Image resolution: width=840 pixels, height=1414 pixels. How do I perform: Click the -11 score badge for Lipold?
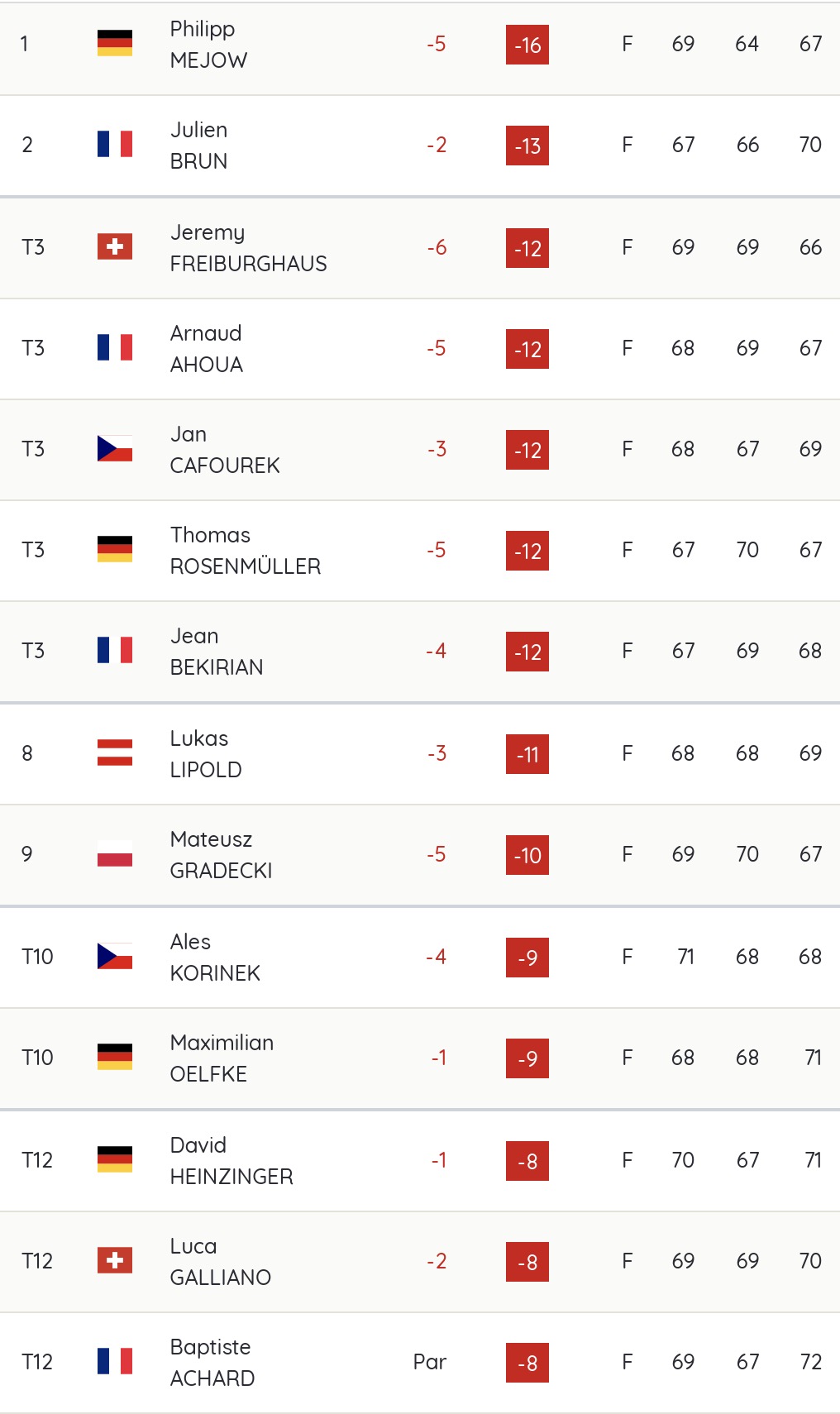click(x=527, y=754)
